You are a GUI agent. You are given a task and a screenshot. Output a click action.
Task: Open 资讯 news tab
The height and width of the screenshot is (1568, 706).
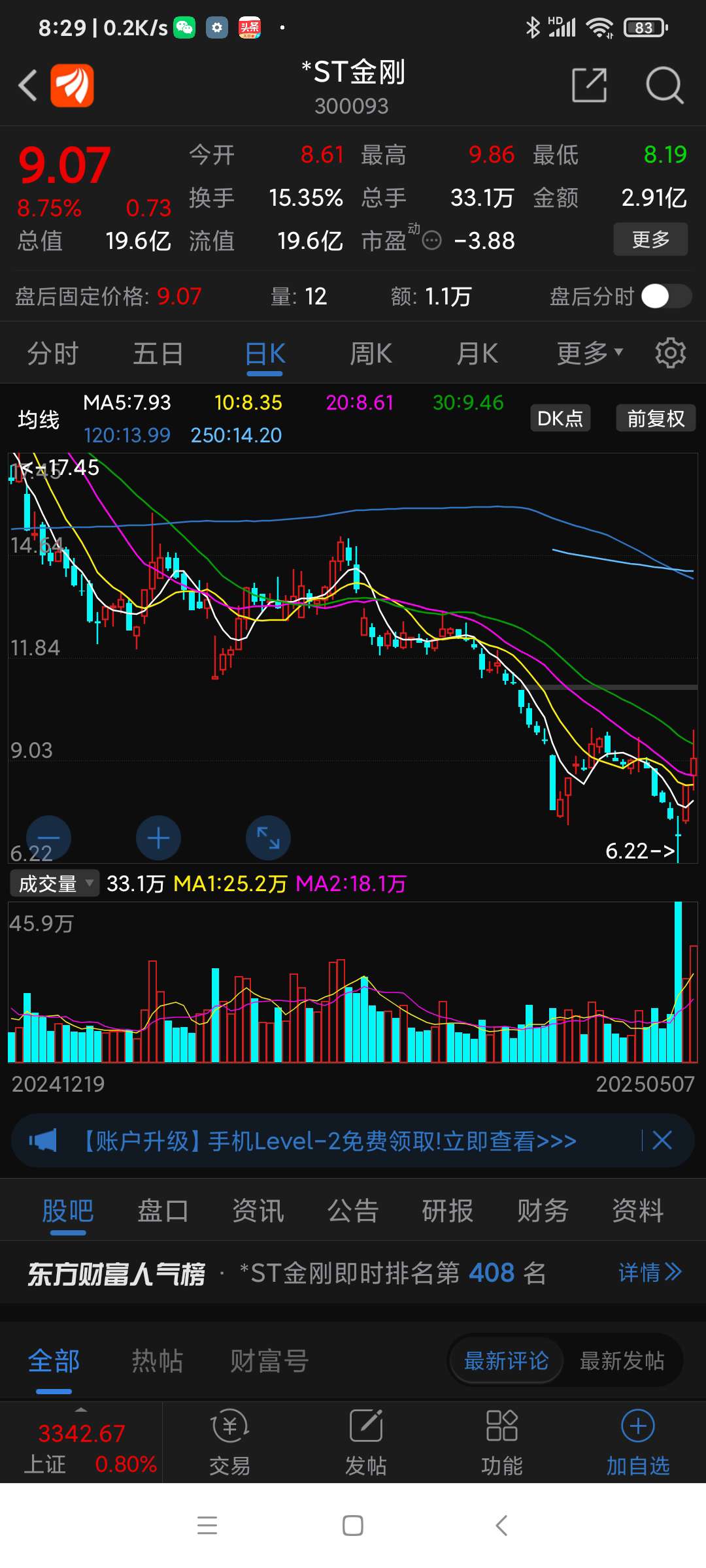(x=258, y=1211)
